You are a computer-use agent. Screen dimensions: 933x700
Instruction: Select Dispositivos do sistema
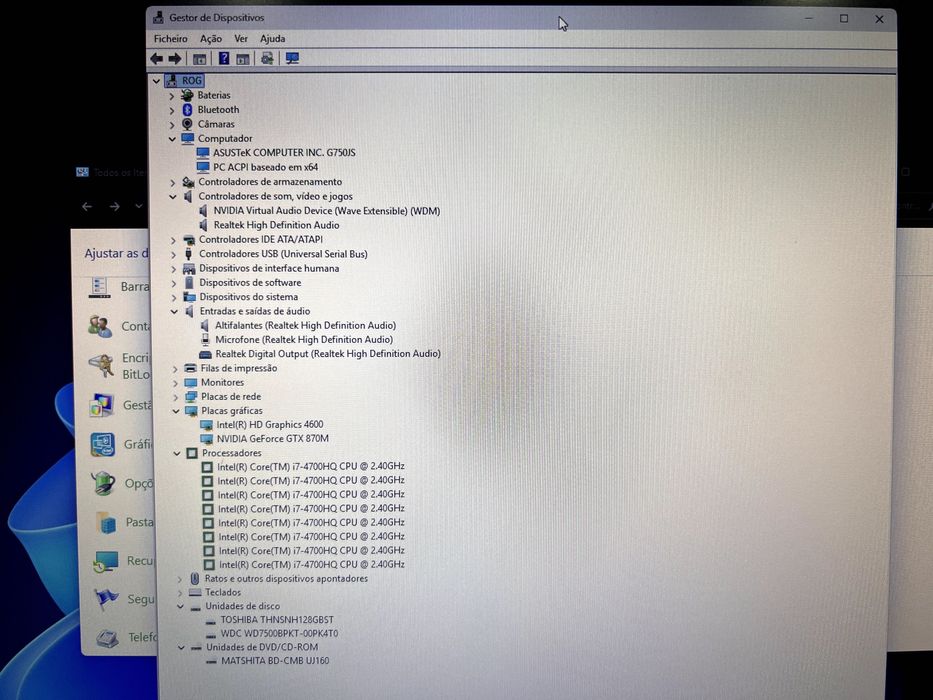[249, 297]
